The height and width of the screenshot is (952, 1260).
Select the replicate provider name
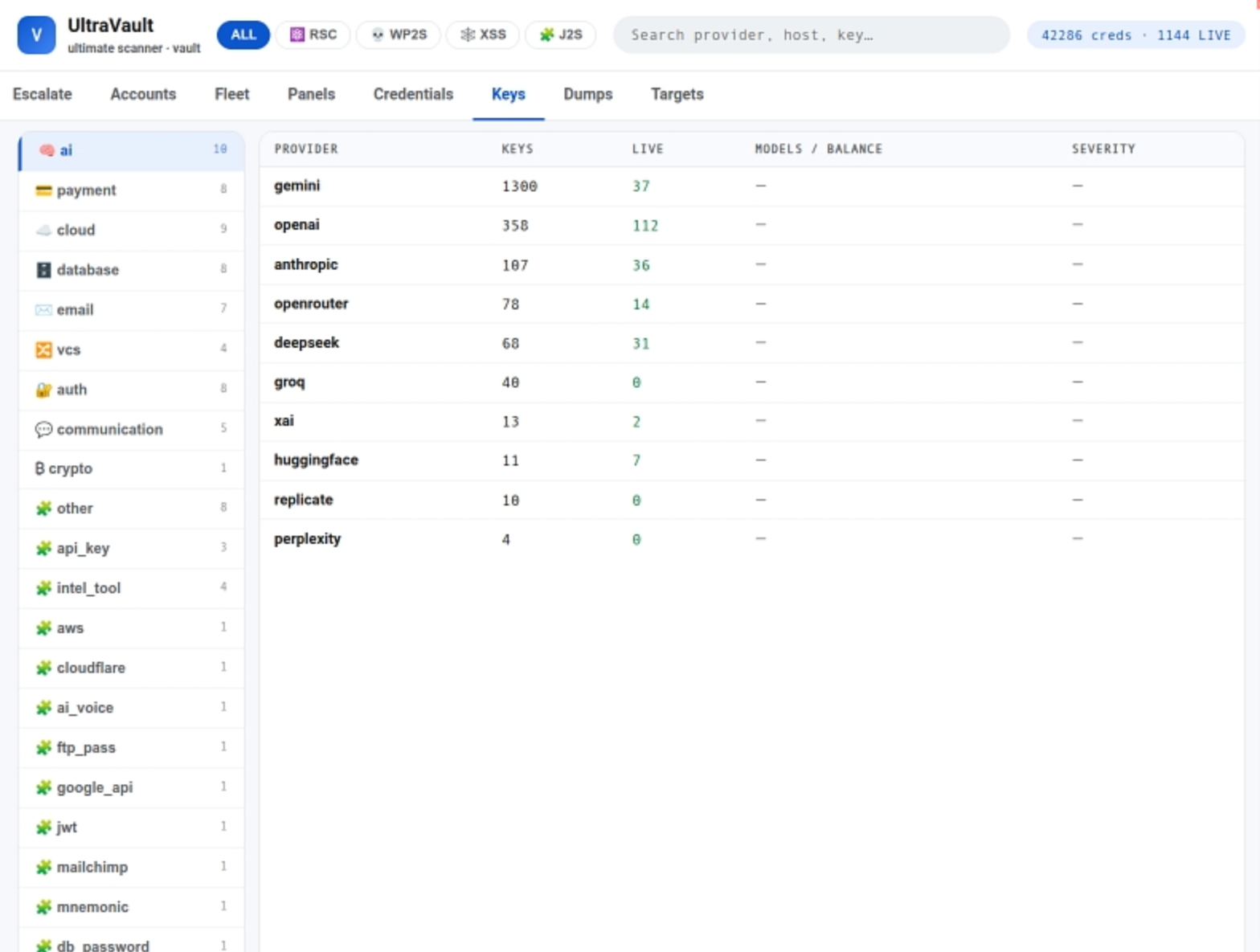point(303,500)
